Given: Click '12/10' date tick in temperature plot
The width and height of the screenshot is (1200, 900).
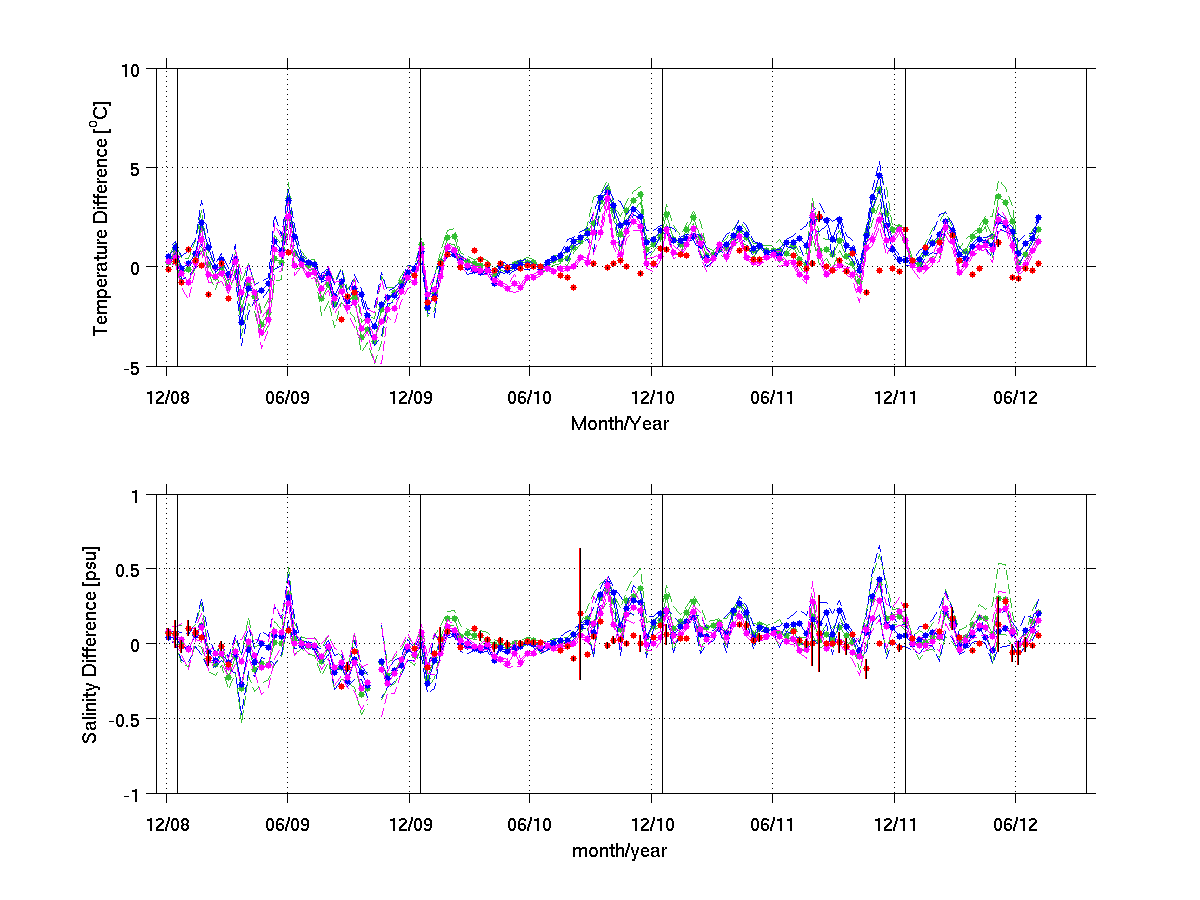Looking at the screenshot, I should pos(652,397).
